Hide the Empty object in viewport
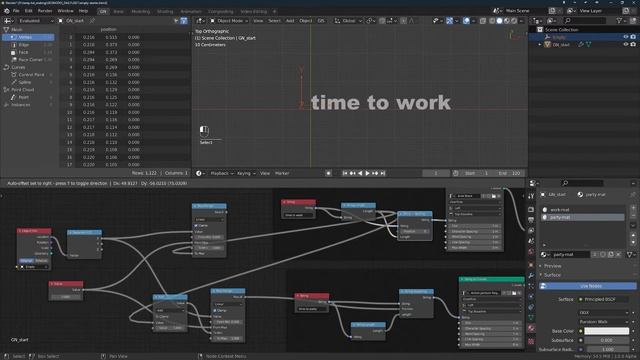This screenshot has height=360, width=640. click(x=626, y=37)
